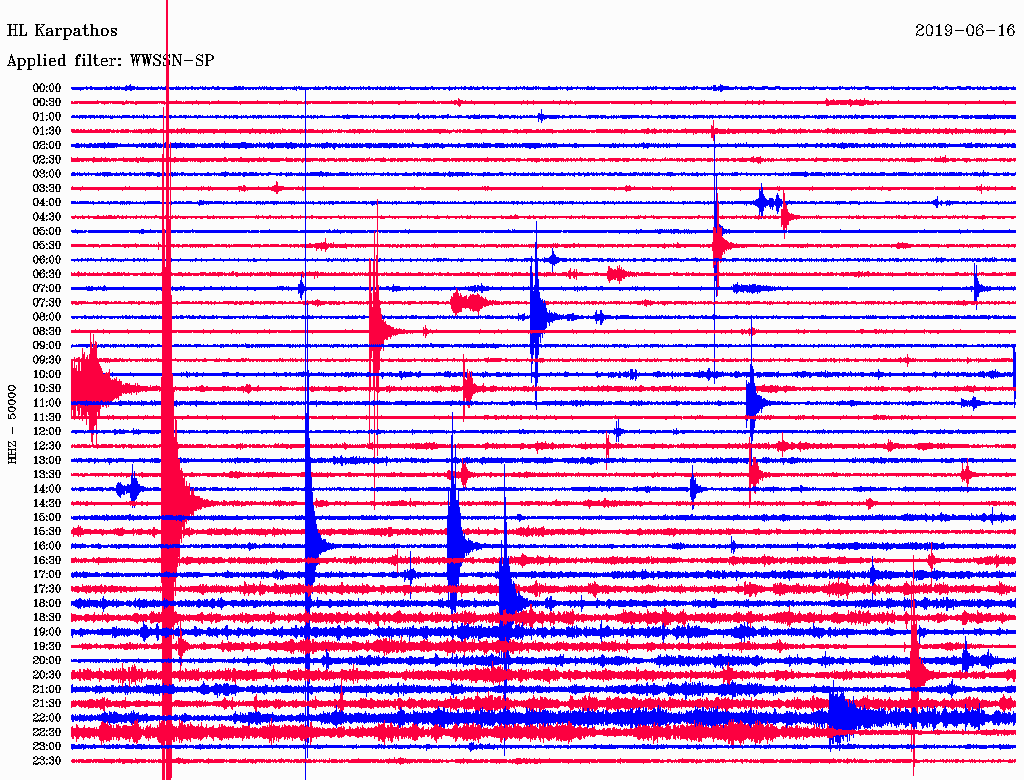
Task: Click the 'Applied filter: WWSSN-SP' label
Action: point(110,61)
